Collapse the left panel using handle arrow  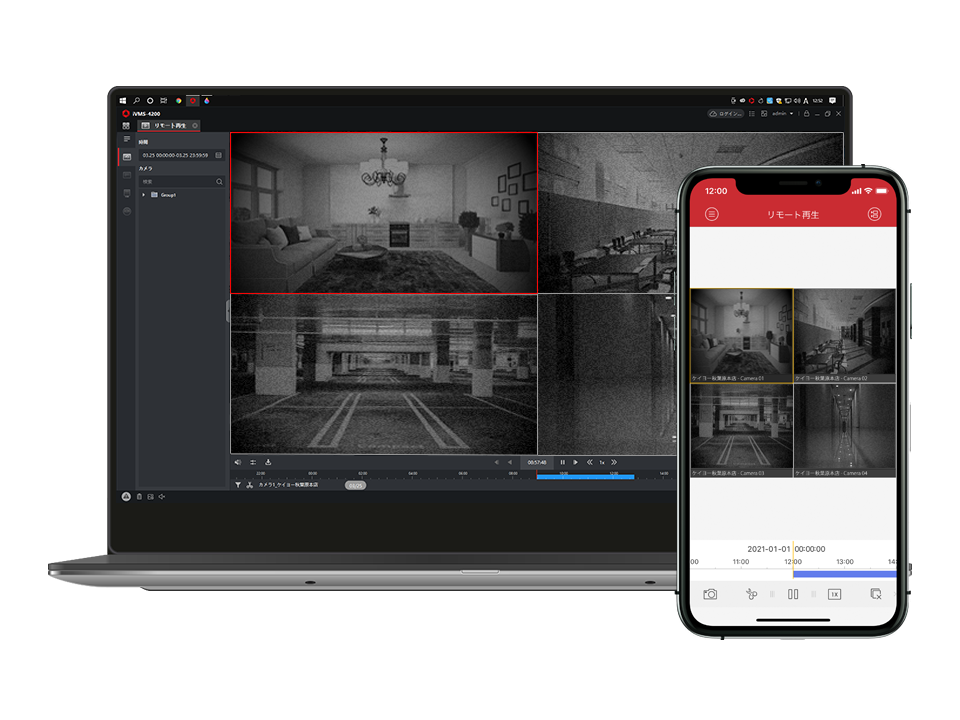[x=228, y=311]
